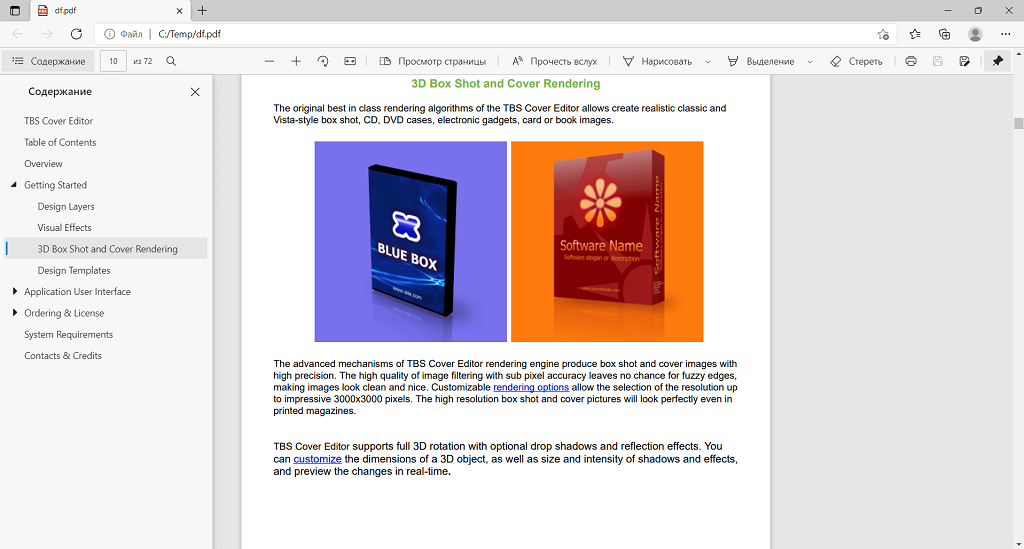Screen dimensions: 1024x549
Task: Expand Application User Interface section
Action: click(x=14, y=291)
